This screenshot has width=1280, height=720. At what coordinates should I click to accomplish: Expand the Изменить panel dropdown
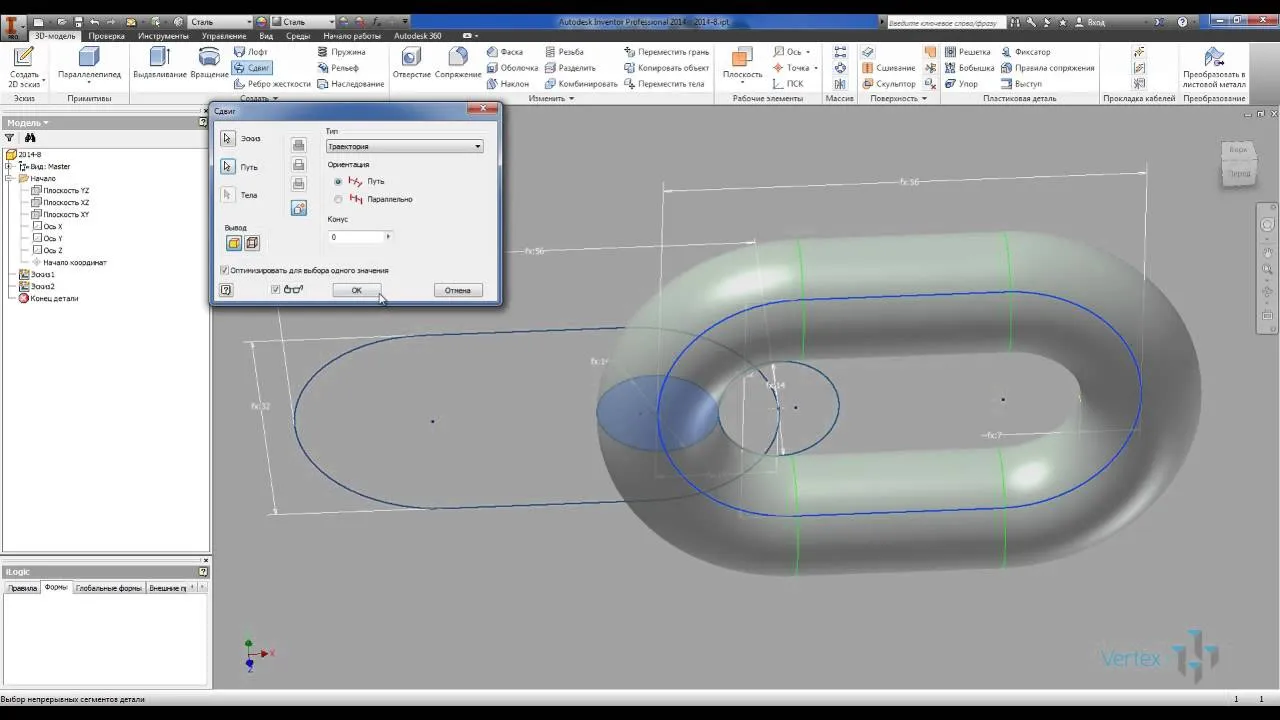point(551,98)
